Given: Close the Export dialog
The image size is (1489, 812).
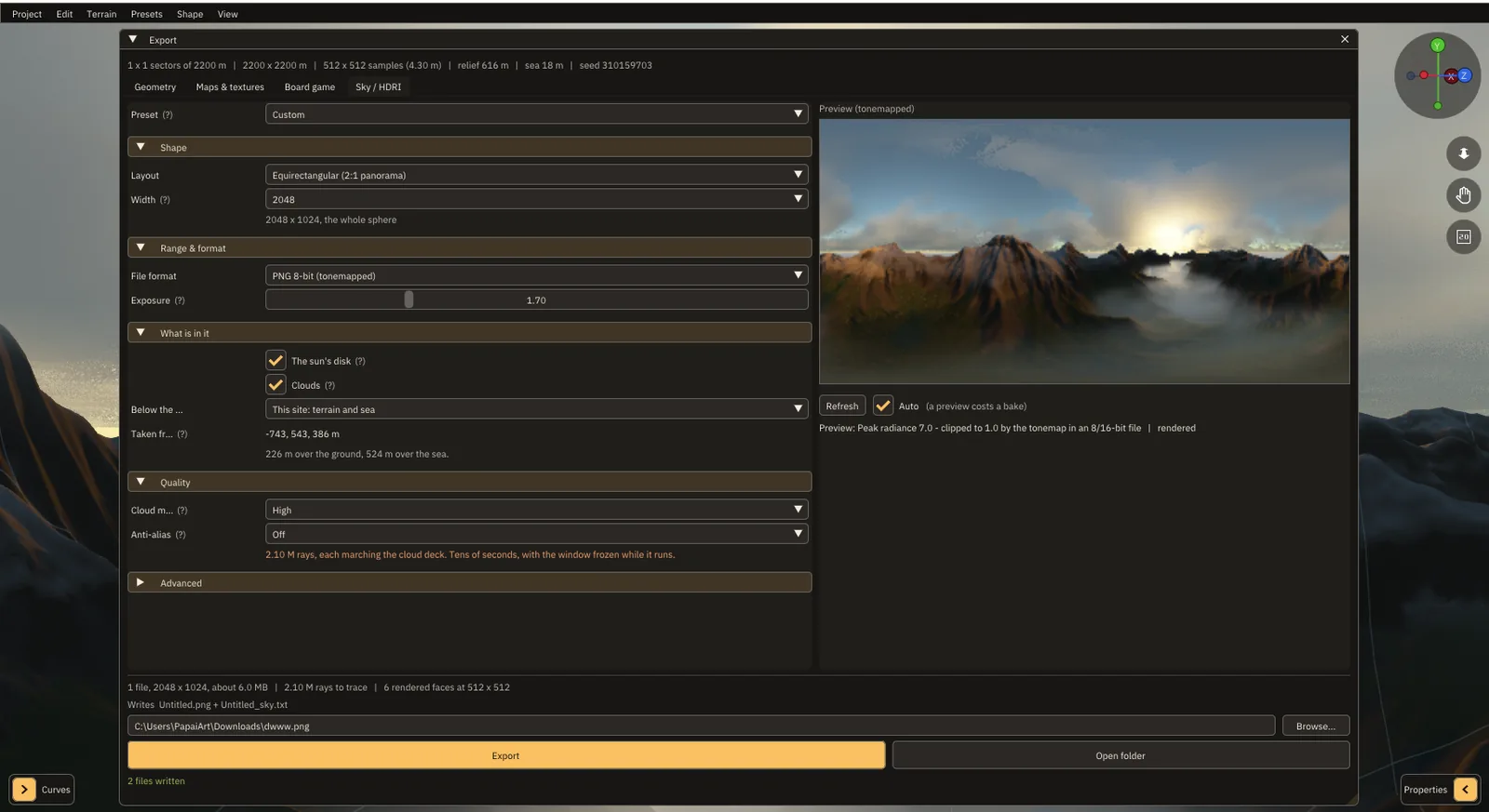Looking at the screenshot, I should coord(1344,39).
